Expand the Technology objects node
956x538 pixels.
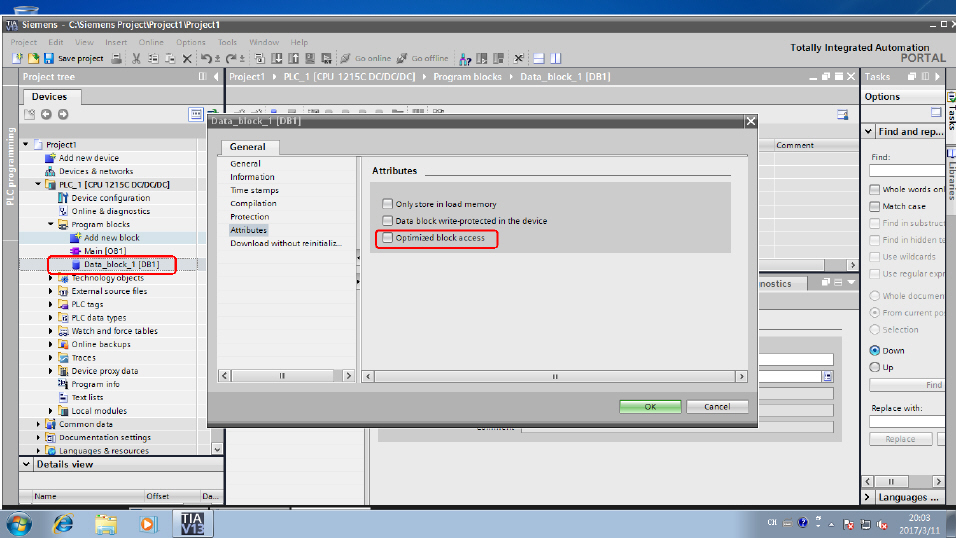point(50,278)
